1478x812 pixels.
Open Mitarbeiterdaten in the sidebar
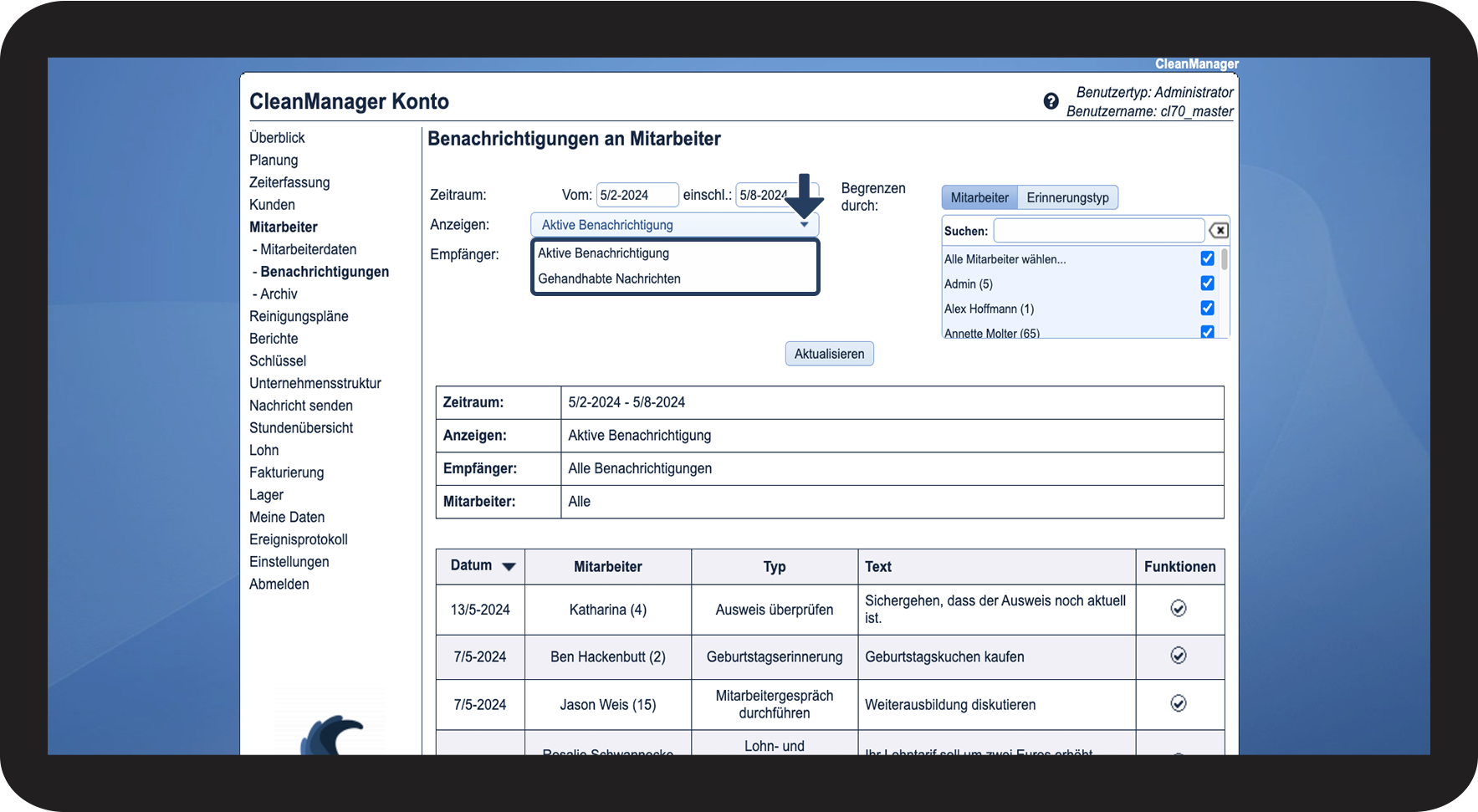(308, 249)
